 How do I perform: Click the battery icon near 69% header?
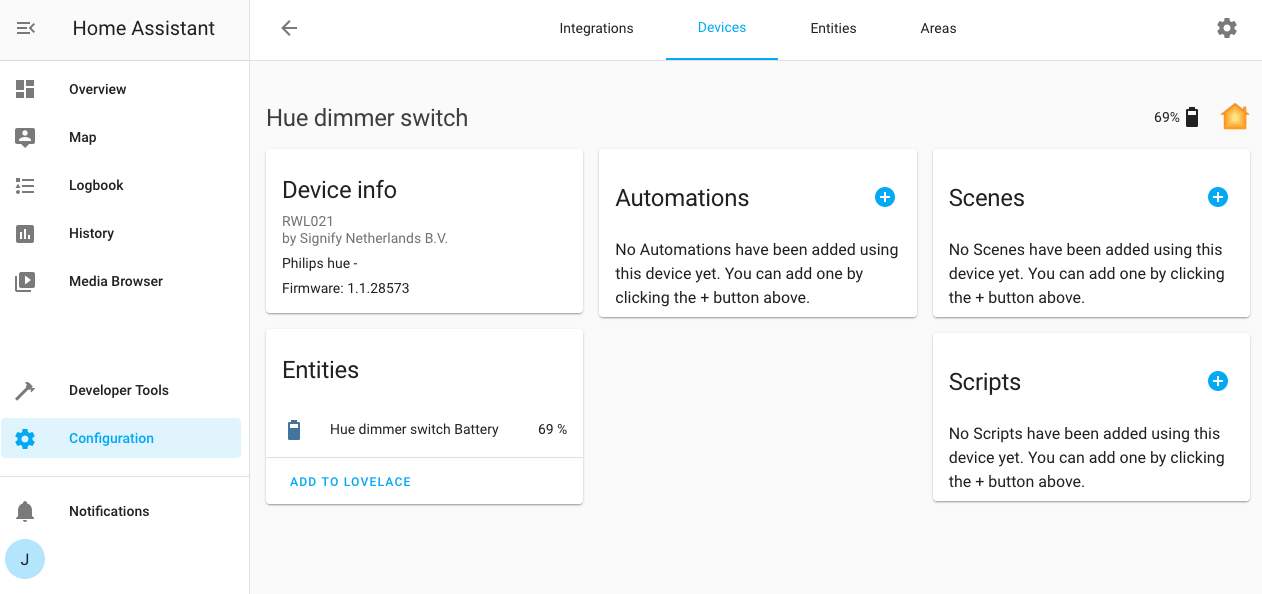(1192, 117)
